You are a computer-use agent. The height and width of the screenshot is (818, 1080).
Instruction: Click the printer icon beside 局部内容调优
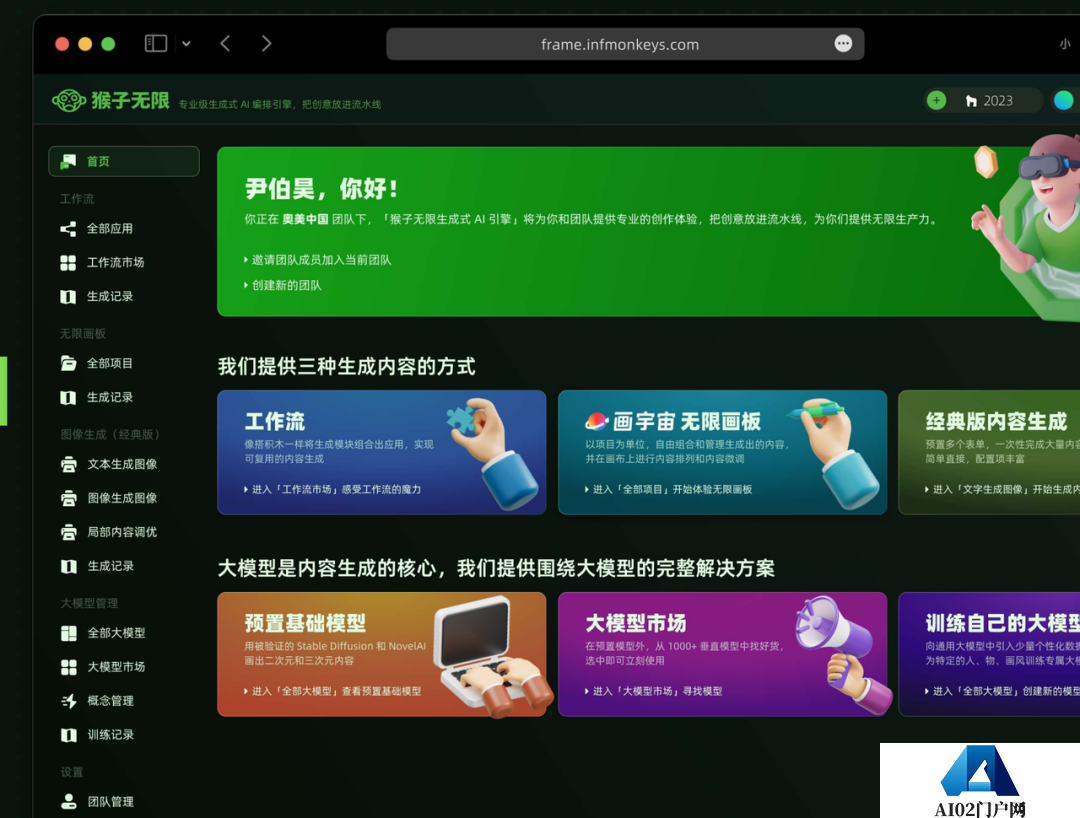[x=69, y=532]
